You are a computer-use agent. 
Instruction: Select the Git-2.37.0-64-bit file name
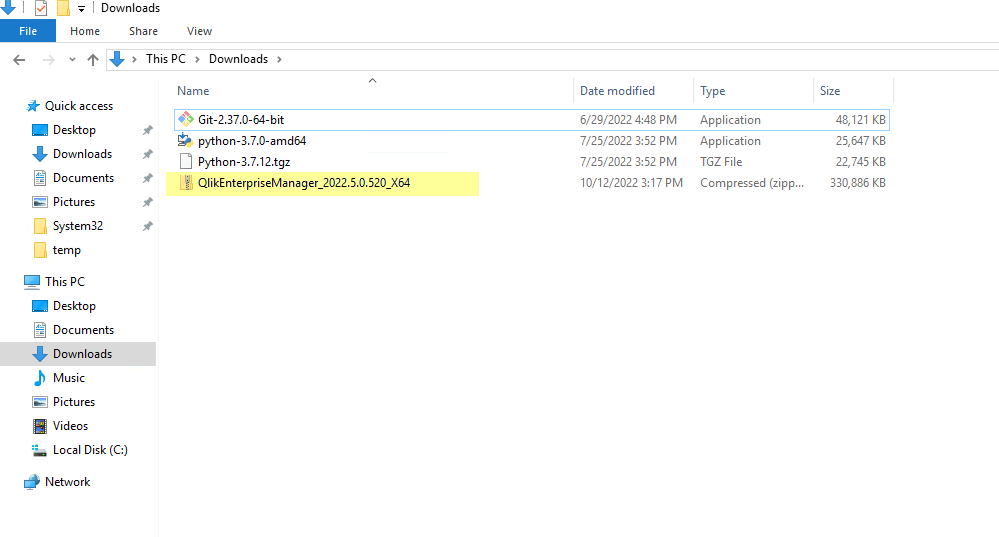point(241,120)
